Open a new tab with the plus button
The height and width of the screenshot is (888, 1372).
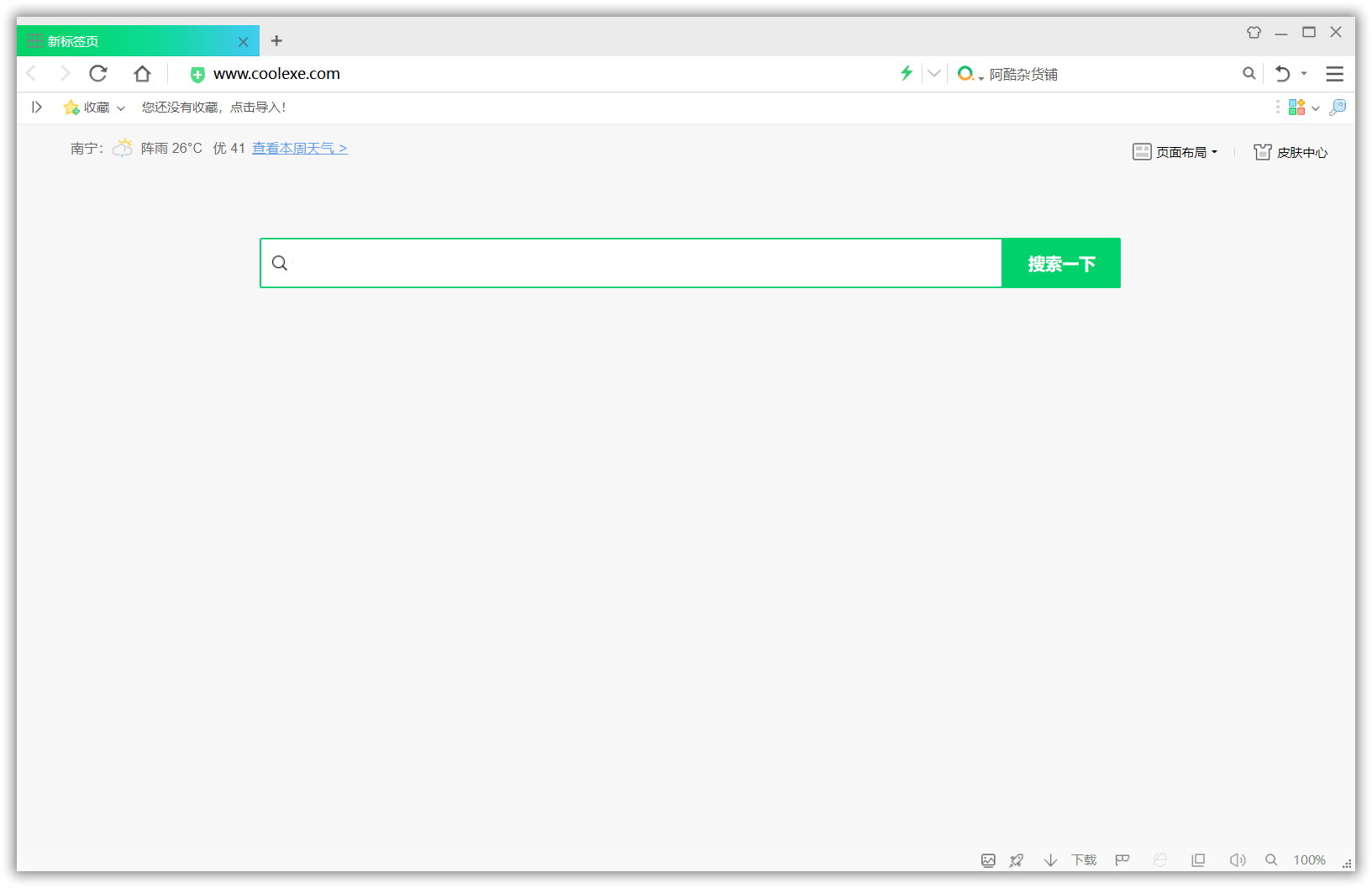pos(277,40)
